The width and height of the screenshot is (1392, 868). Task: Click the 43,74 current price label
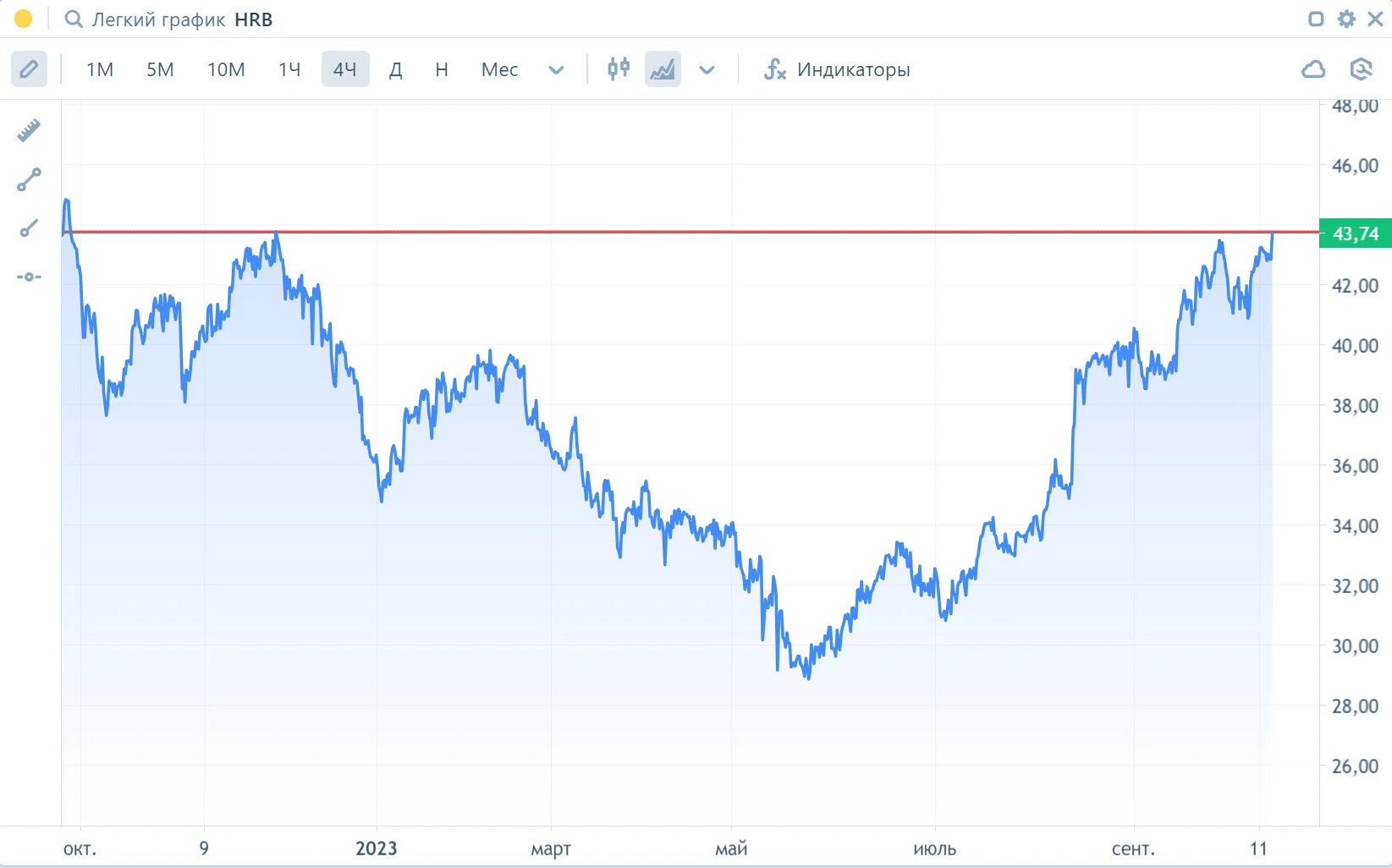1356,233
